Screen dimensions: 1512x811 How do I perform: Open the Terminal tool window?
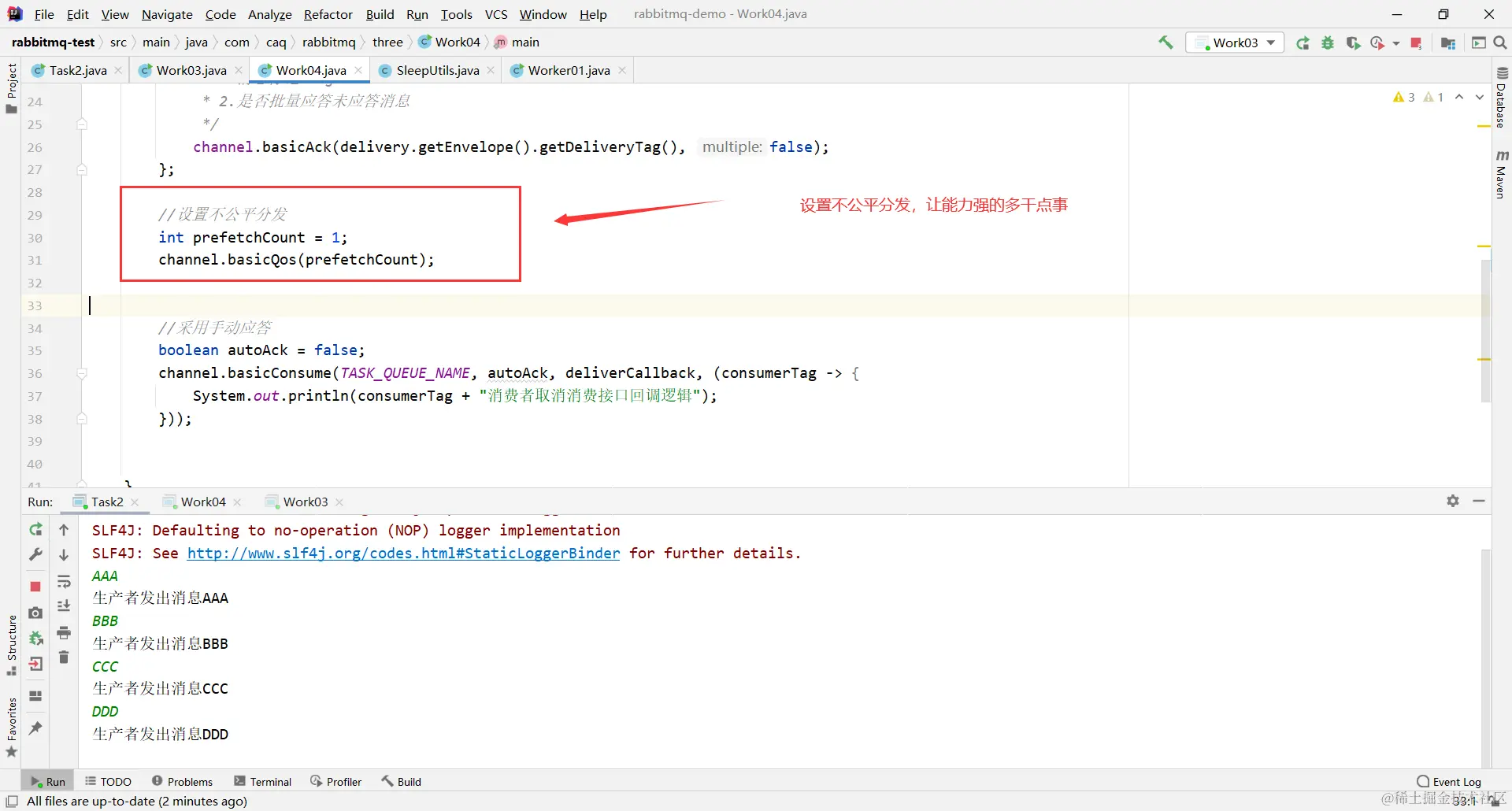tap(263, 781)
